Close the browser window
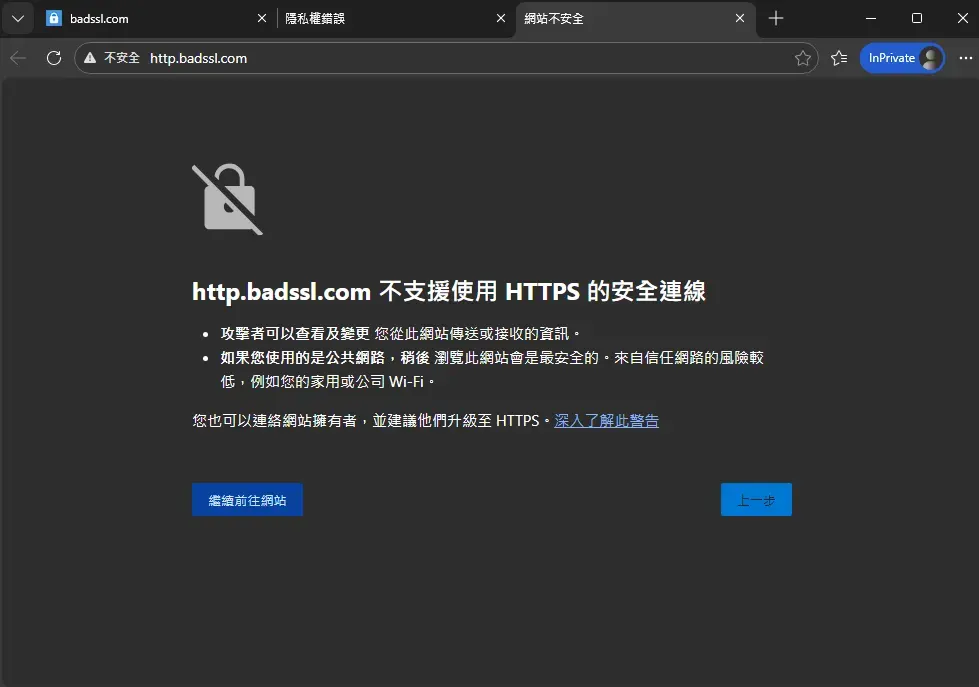Viewport: 979px width, 687px height. 962,18
